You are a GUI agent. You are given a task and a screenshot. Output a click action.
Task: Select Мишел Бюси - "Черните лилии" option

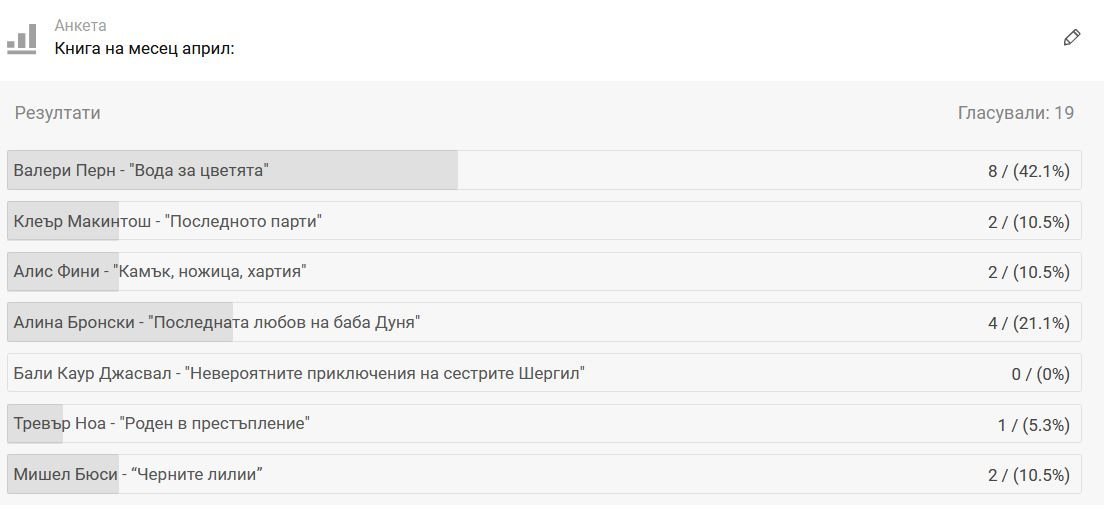pos(138,475)
